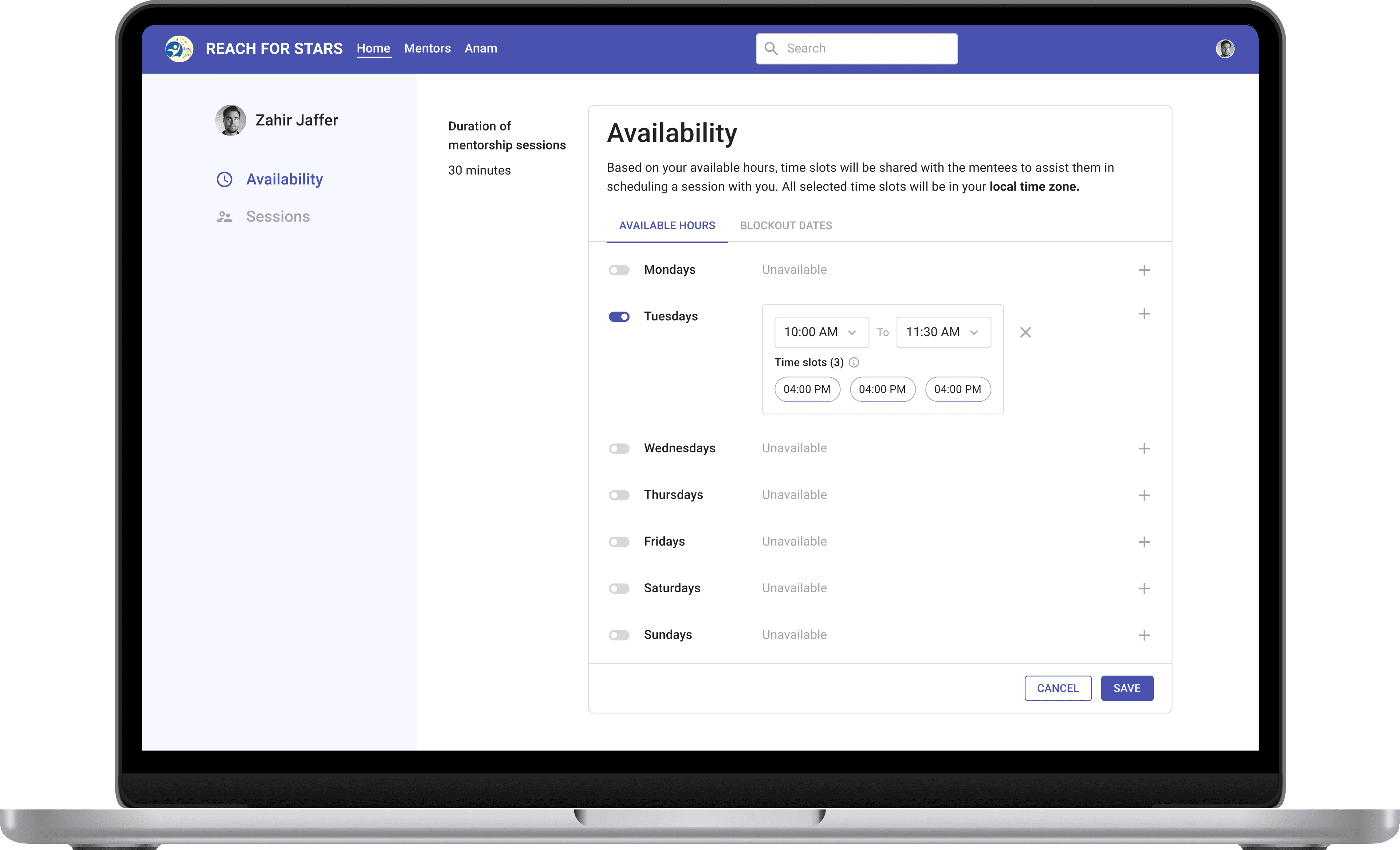Open the 10:00 AM start time dropdown
Viewport: 1400px width, 850px height.
point(821,333)
